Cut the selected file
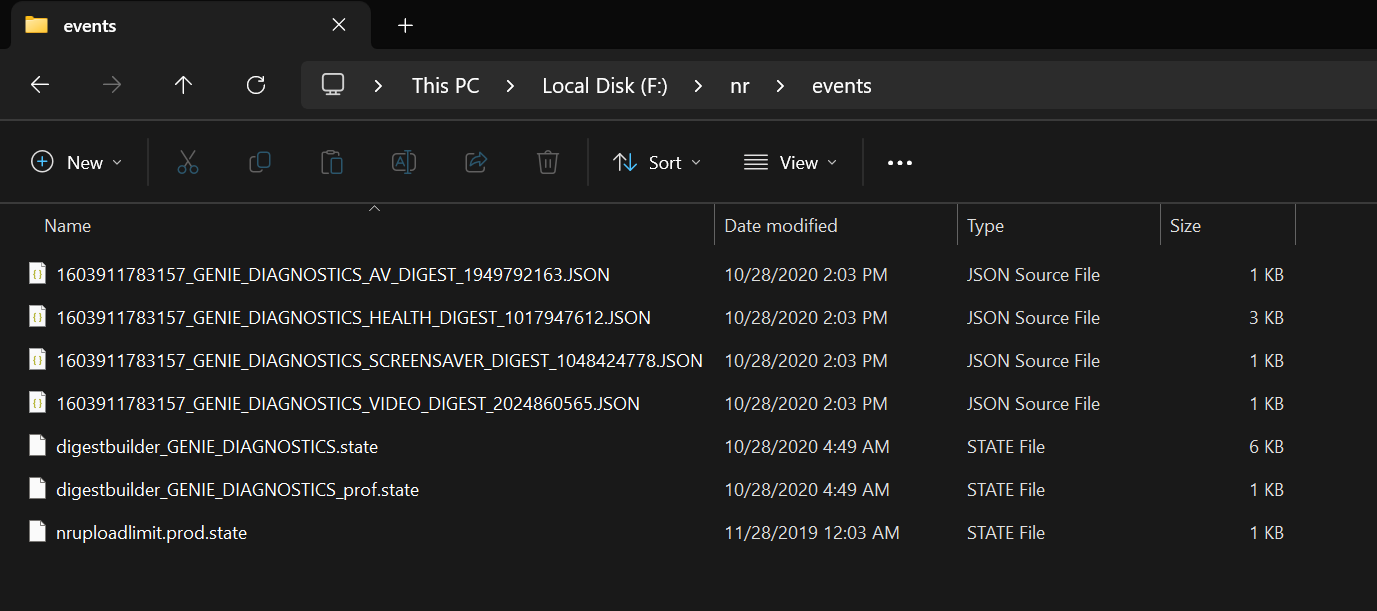The width and height of the screenshot is (1377, 611). point(187,162)
